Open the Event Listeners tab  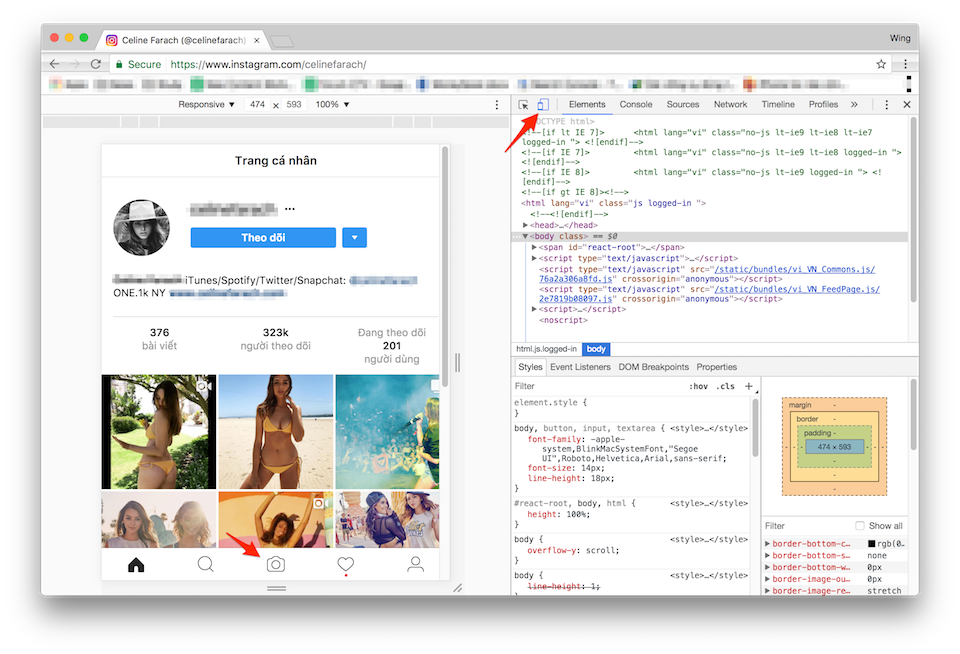tap(580, 367)
